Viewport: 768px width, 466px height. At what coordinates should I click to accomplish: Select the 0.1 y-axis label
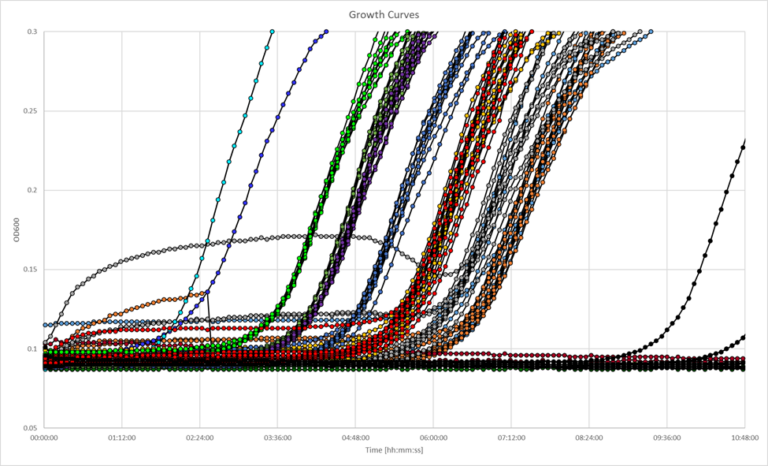(x=32, y=349)
